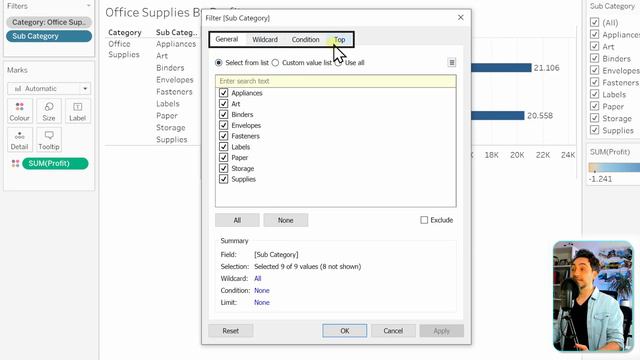The height and width of the screenshot is (360, 640).
Task: Open the Condition None link in Summary
Action: pos(262,290)
